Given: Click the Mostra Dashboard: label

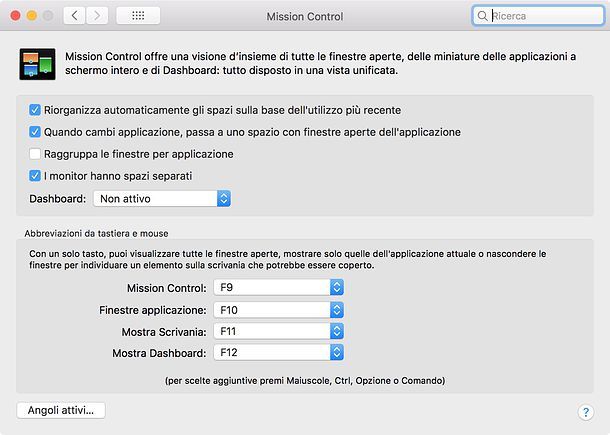Looking at the screenshot, I should (x=159, y=353).
